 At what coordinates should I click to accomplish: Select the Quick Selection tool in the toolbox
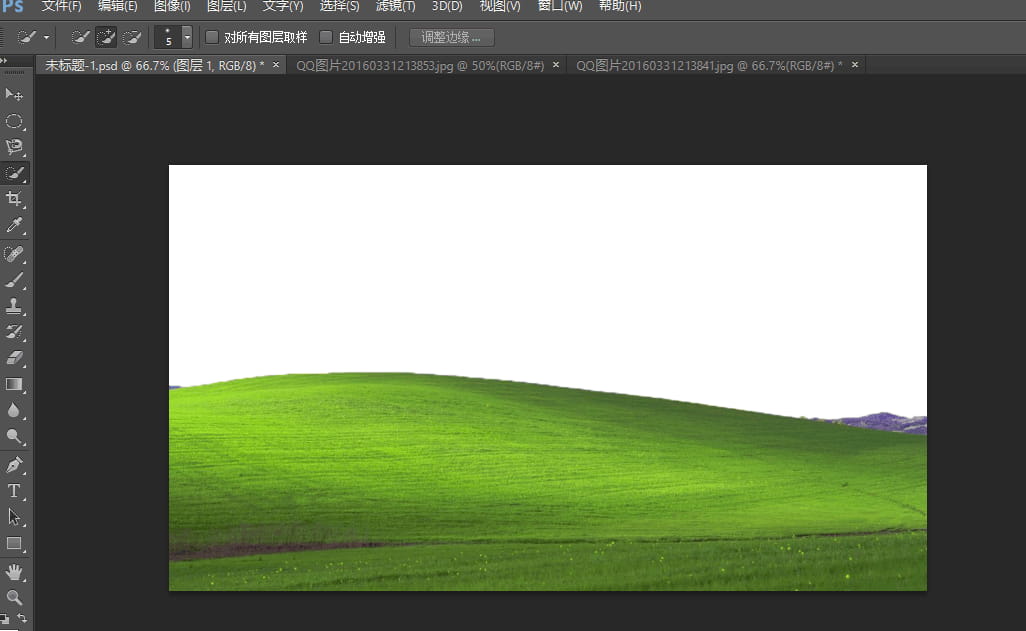(x=14, y=173)
